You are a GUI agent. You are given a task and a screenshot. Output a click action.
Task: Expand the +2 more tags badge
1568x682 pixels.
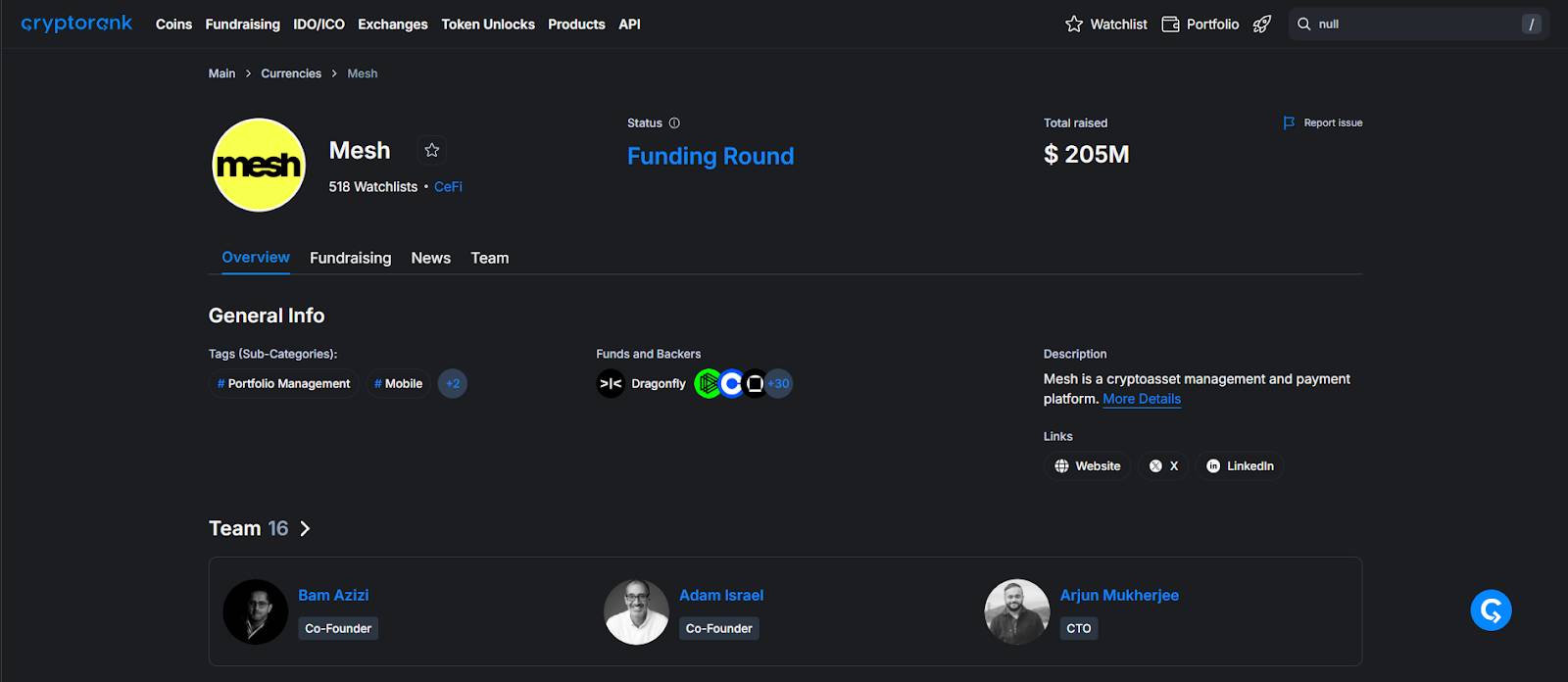453,384
